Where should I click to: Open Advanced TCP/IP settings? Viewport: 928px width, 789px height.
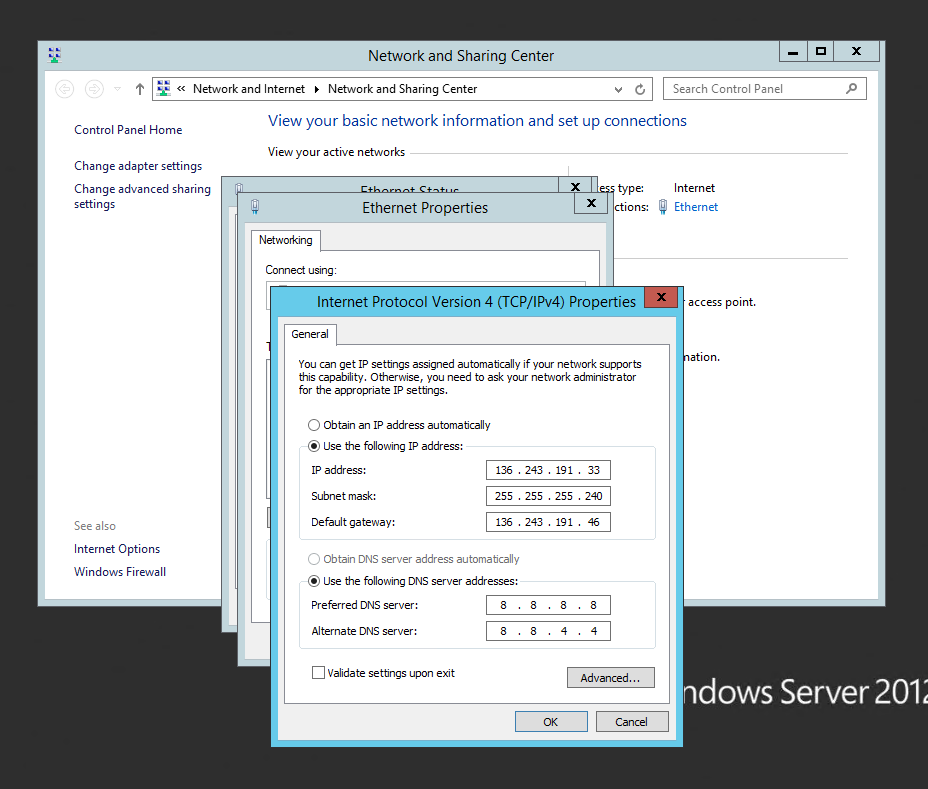coord(610,678)
